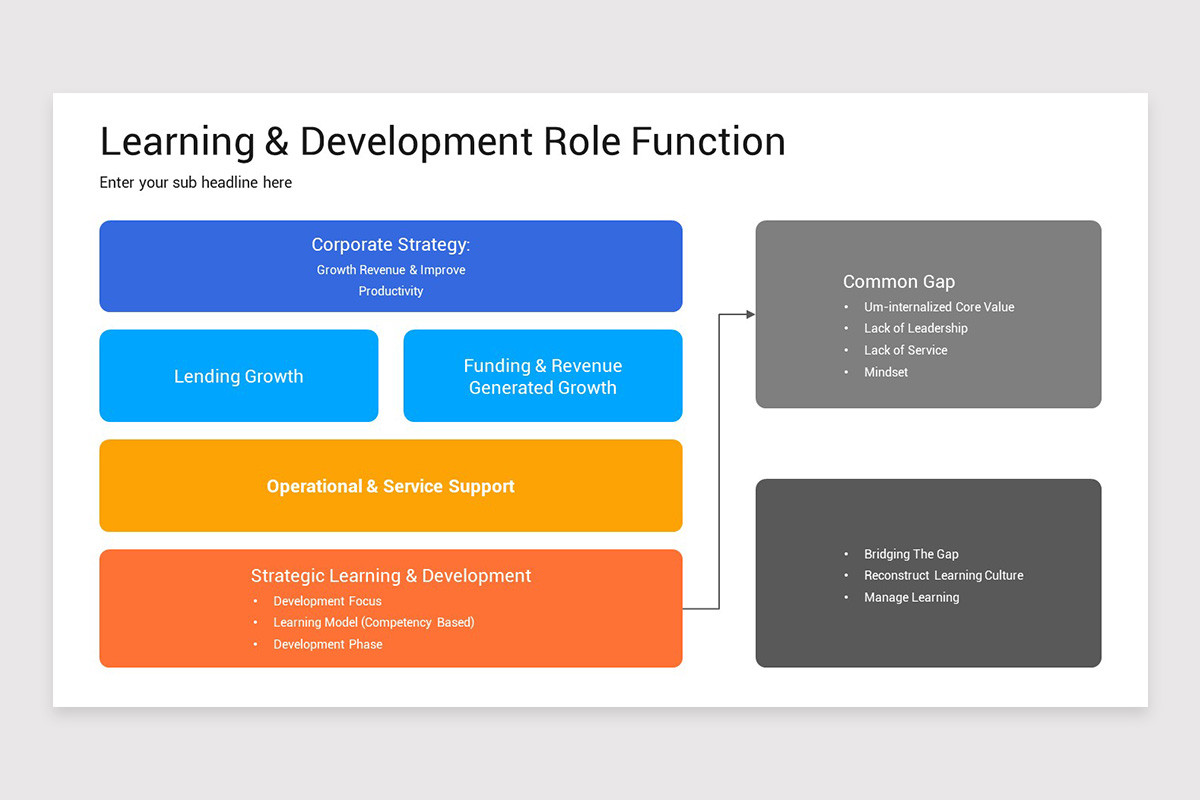
Task: Select the Um-internalized Core Value bullet
Action: [x=938, y=307]
